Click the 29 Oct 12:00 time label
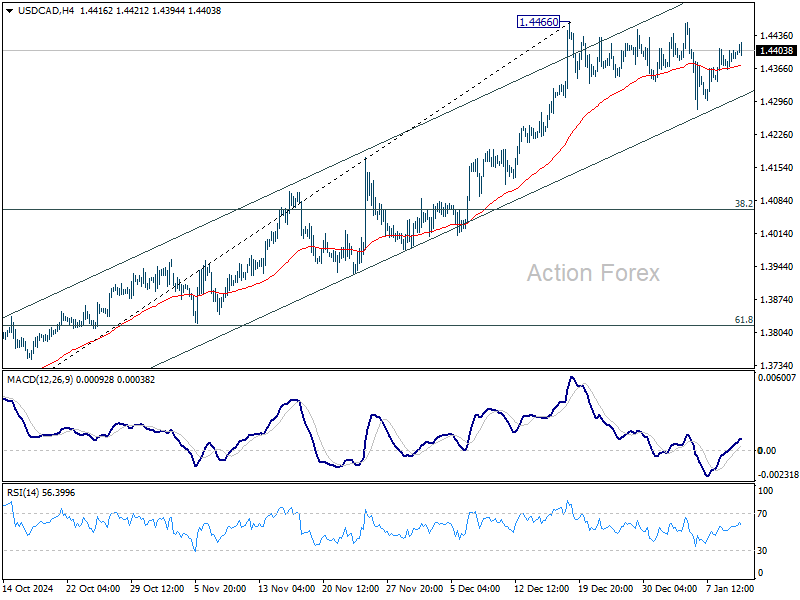 pyautogui.click(x=157, y=589)
